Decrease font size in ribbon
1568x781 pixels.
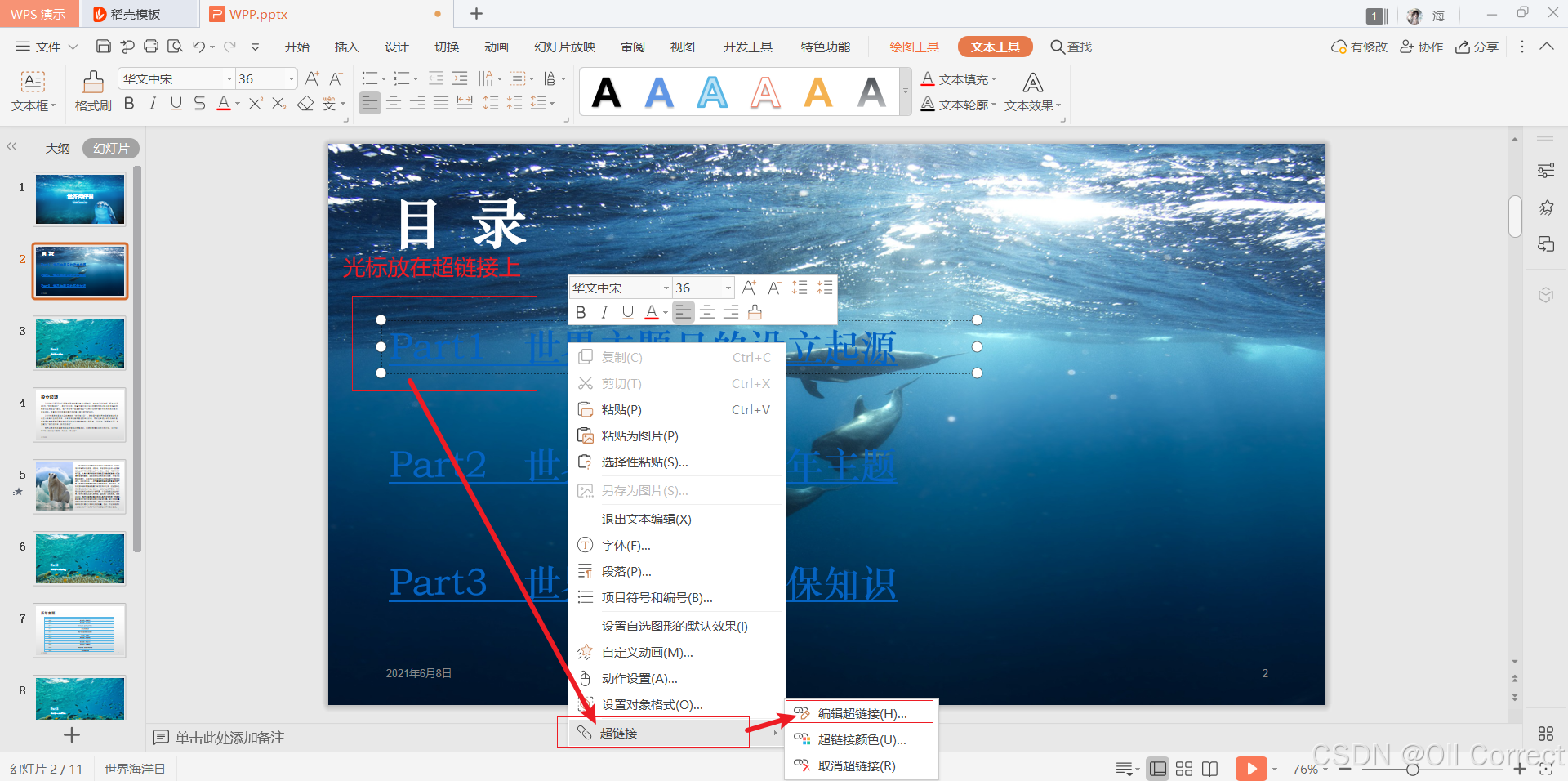click(336, 78)
